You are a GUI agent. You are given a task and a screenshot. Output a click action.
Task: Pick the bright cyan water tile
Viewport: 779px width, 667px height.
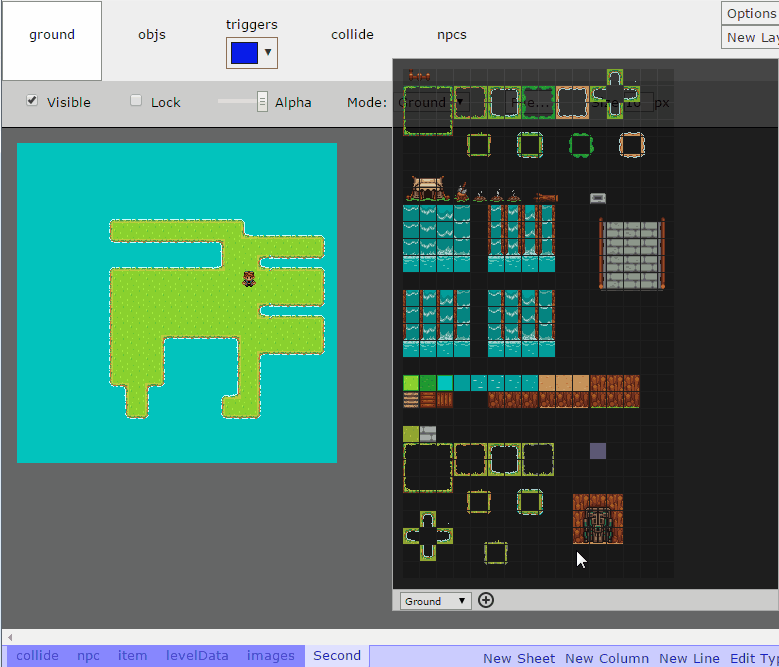(x=445, y=383)
